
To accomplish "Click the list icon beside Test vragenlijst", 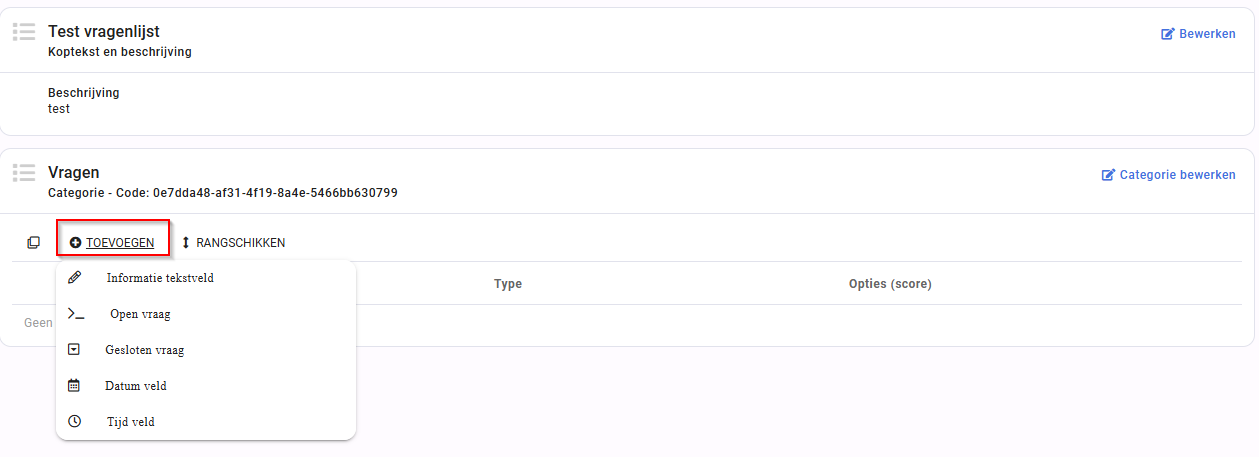I will pos(24,32).
